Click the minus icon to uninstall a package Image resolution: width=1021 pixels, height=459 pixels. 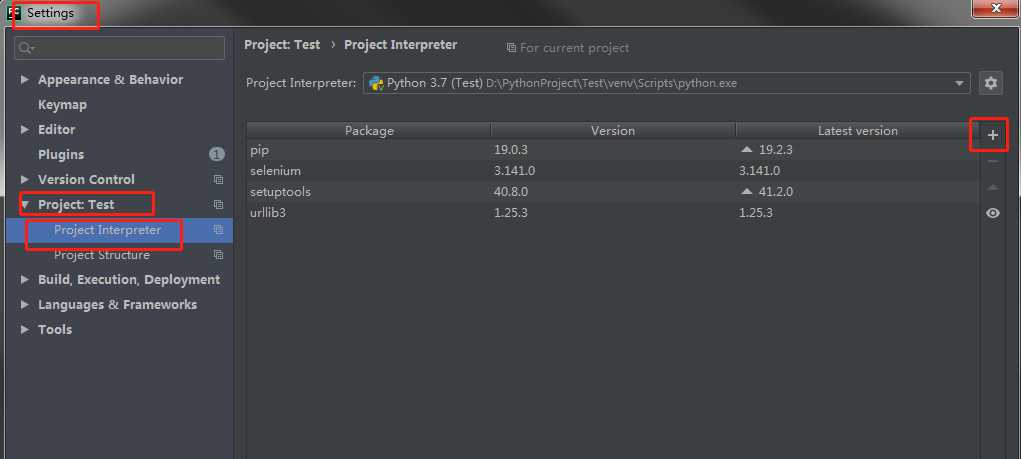click(992, 161)
